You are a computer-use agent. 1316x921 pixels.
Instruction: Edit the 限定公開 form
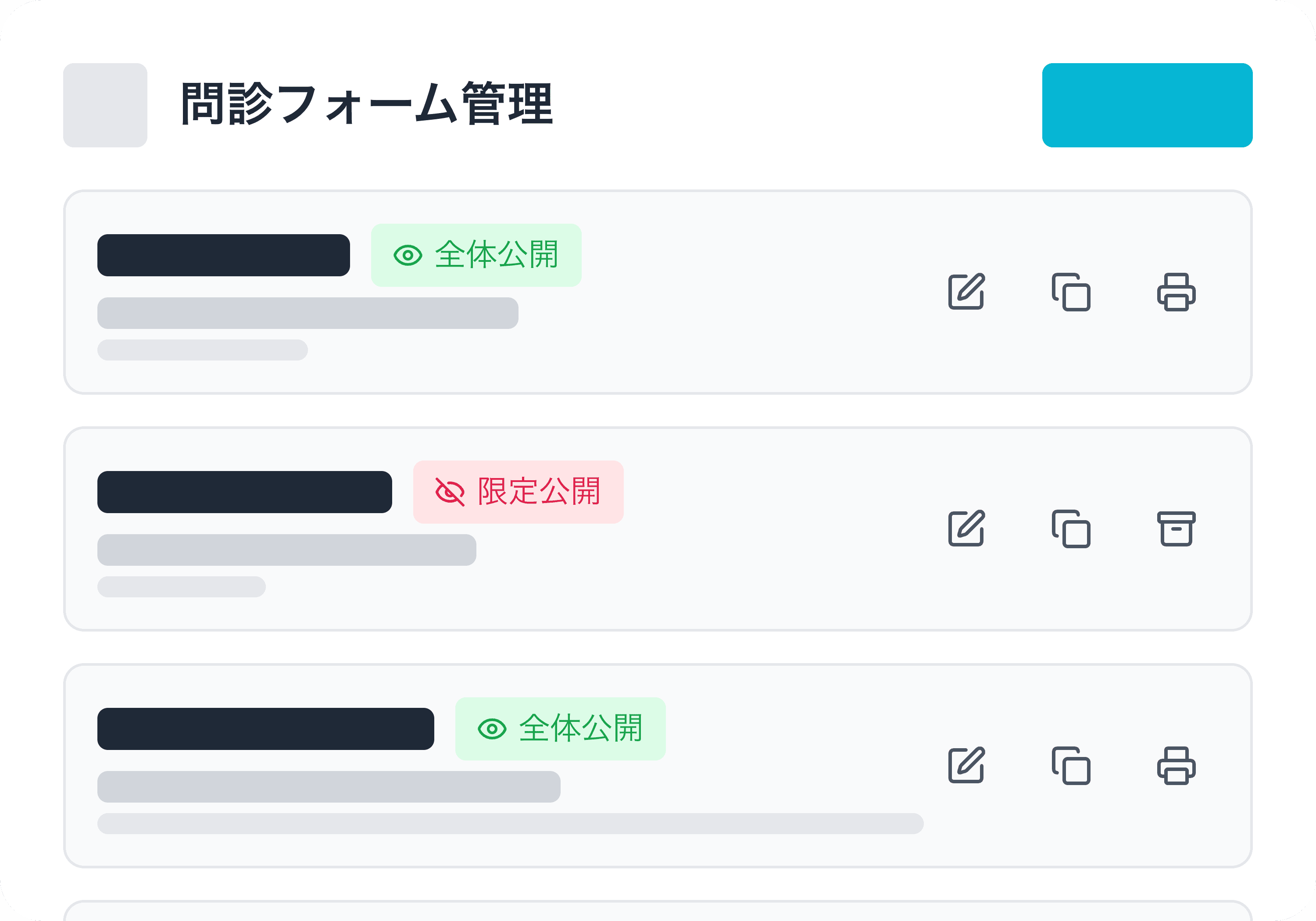coord(966,529)
